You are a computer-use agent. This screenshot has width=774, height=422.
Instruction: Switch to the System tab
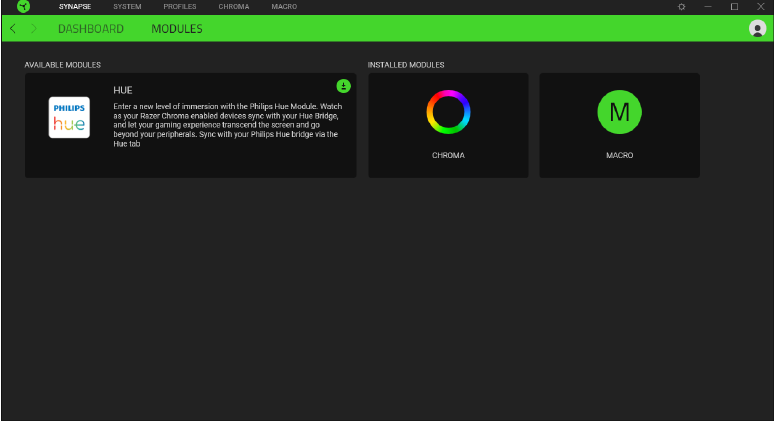[127, 7]
